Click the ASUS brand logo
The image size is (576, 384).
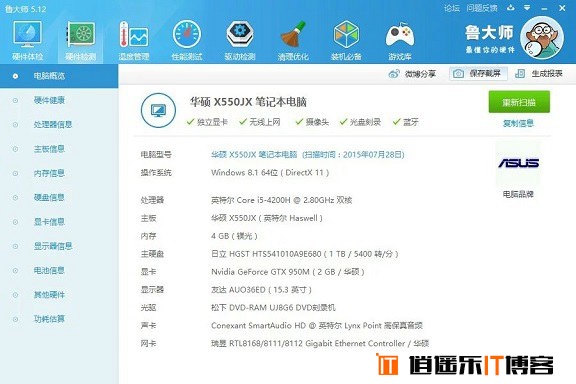[518, 163]
